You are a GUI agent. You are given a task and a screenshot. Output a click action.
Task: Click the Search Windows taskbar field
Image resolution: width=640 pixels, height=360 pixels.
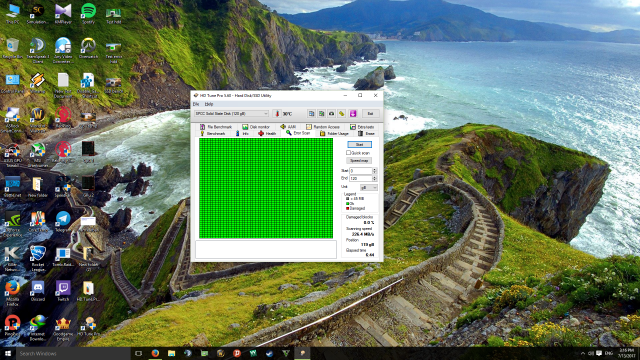click(73, 353)
